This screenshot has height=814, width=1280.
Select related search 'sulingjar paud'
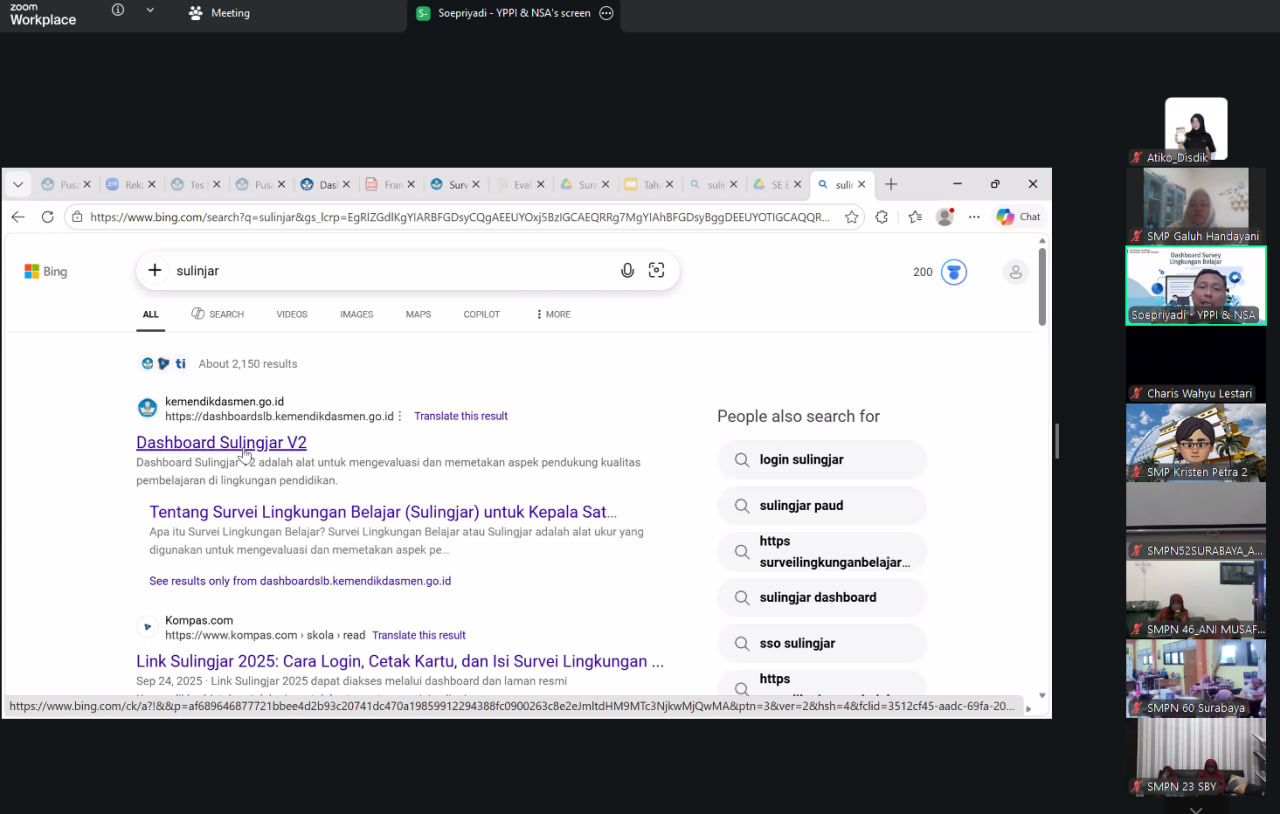(822, 506)
